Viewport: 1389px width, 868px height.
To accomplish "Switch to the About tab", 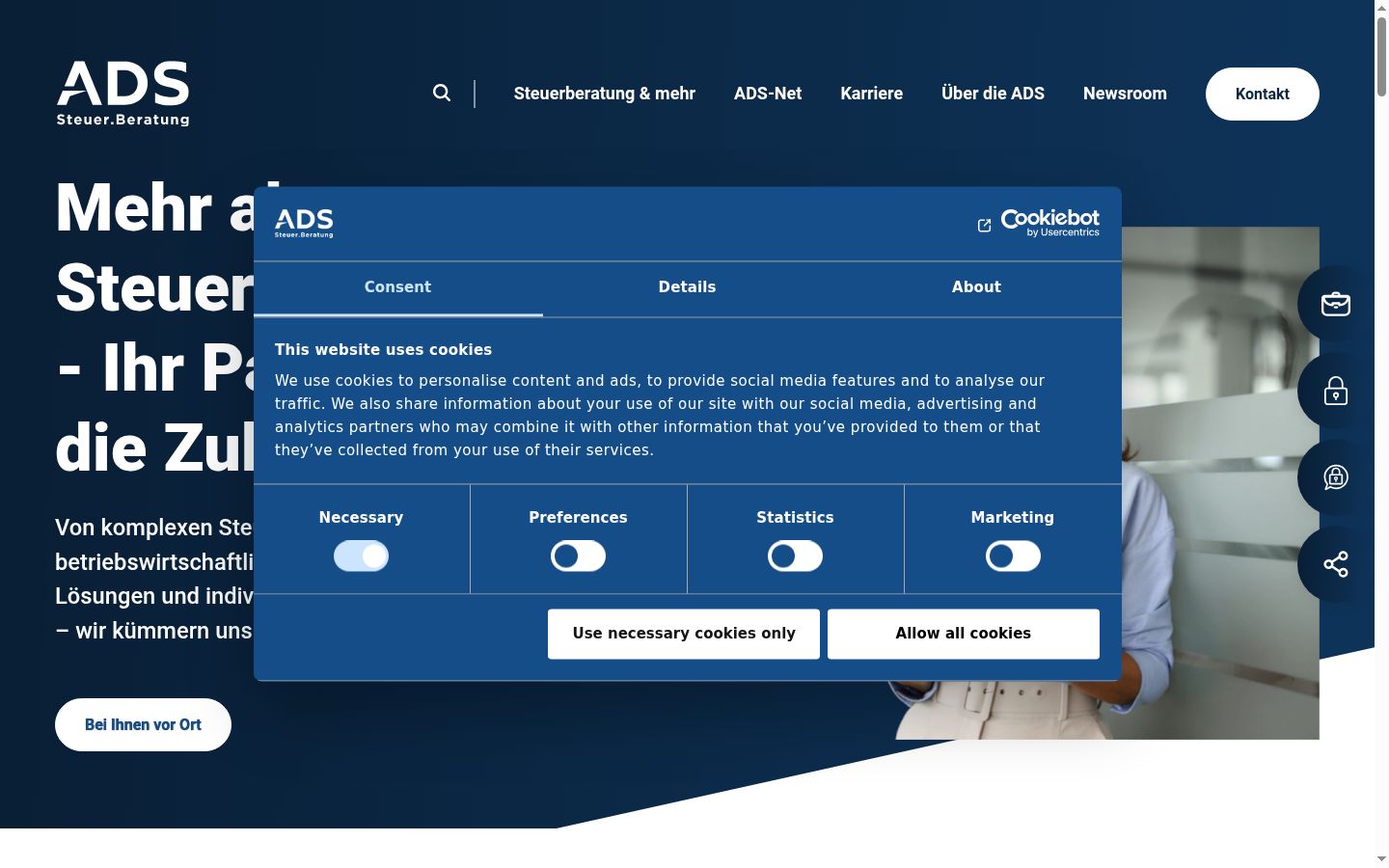I will (x=976, y=287).
